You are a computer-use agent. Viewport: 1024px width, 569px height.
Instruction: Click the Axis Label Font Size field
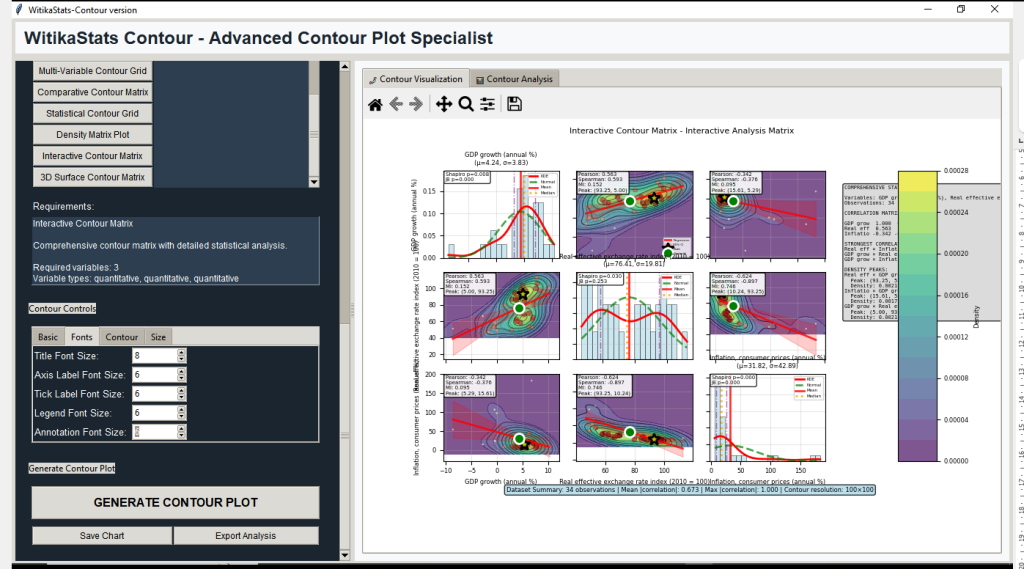[154, 375]
